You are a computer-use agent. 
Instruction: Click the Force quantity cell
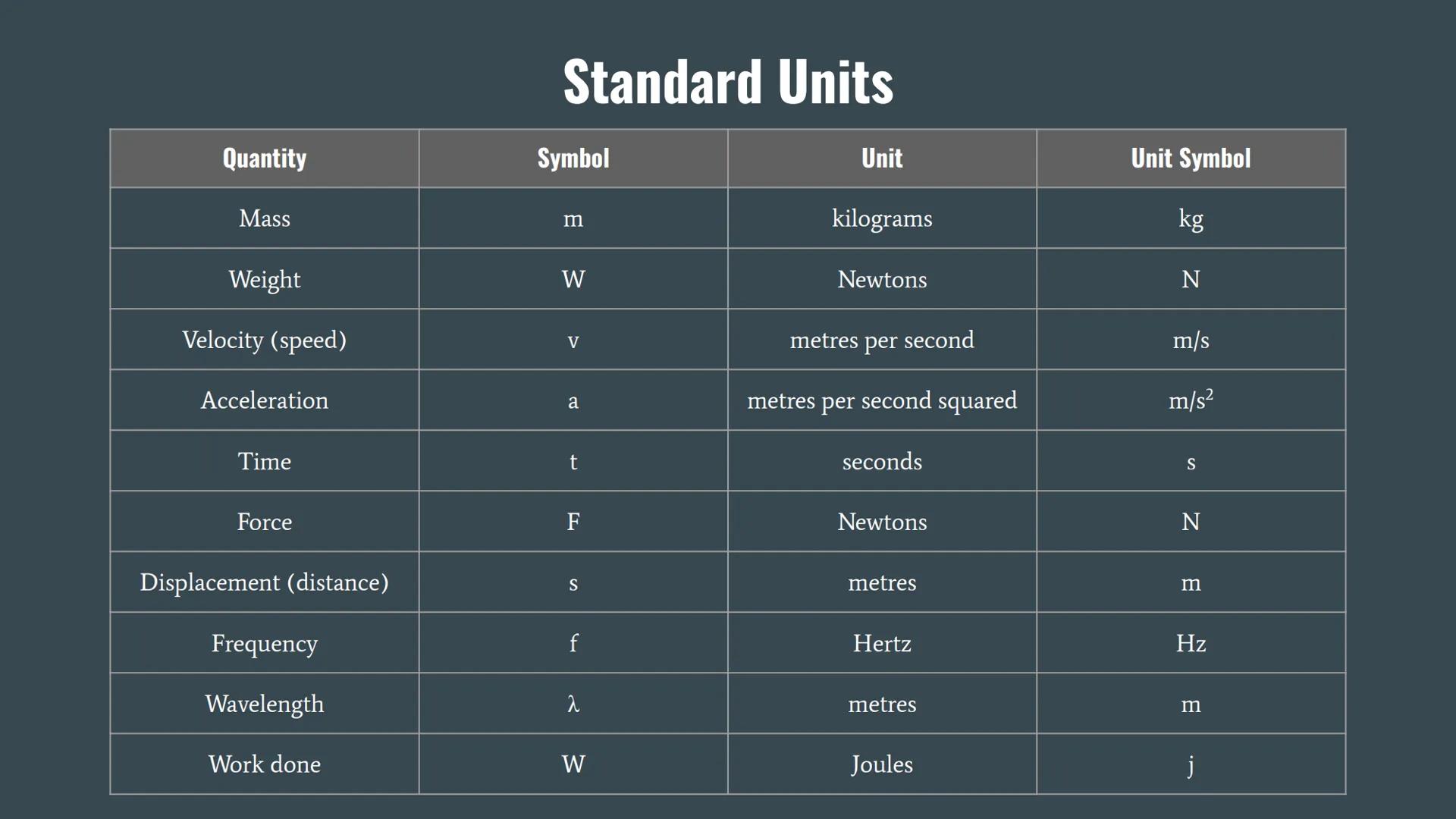pyautogui.click(x=264, y=522)
